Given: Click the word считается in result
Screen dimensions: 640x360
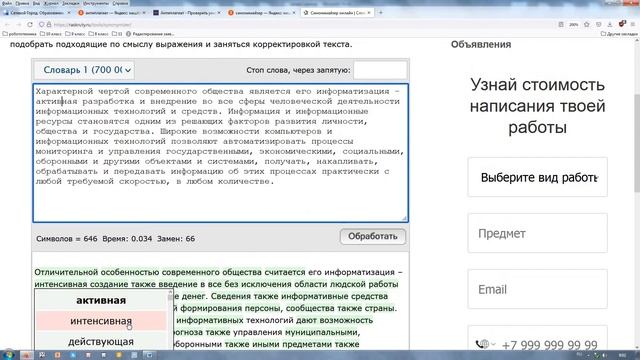Looking at the screenshot, I should click(284, 272).
